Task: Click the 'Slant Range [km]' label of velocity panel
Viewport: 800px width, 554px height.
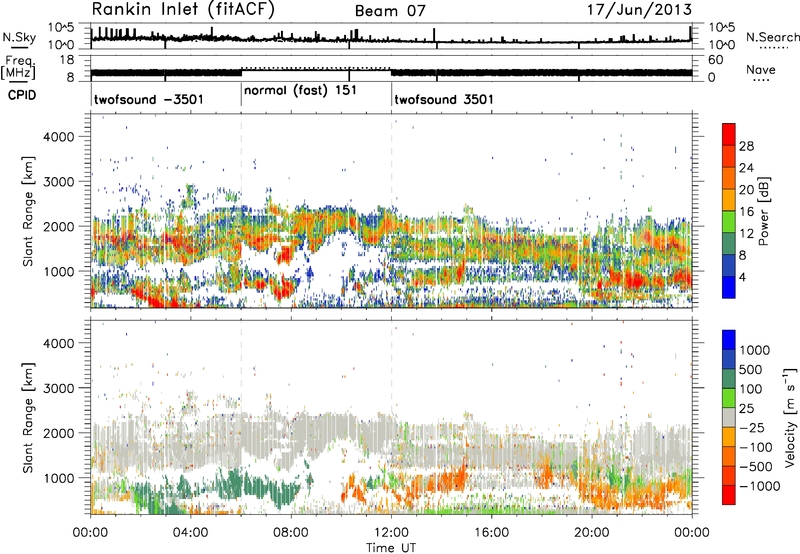Action: pos(28,417)
